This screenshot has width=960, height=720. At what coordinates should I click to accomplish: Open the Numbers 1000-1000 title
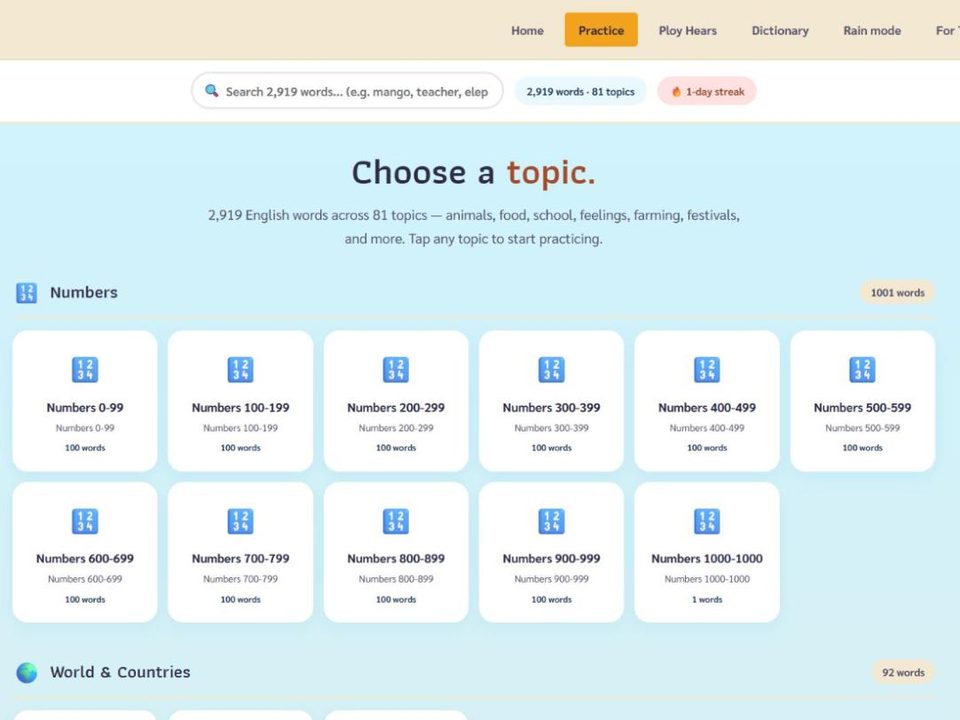coord(707,559)
